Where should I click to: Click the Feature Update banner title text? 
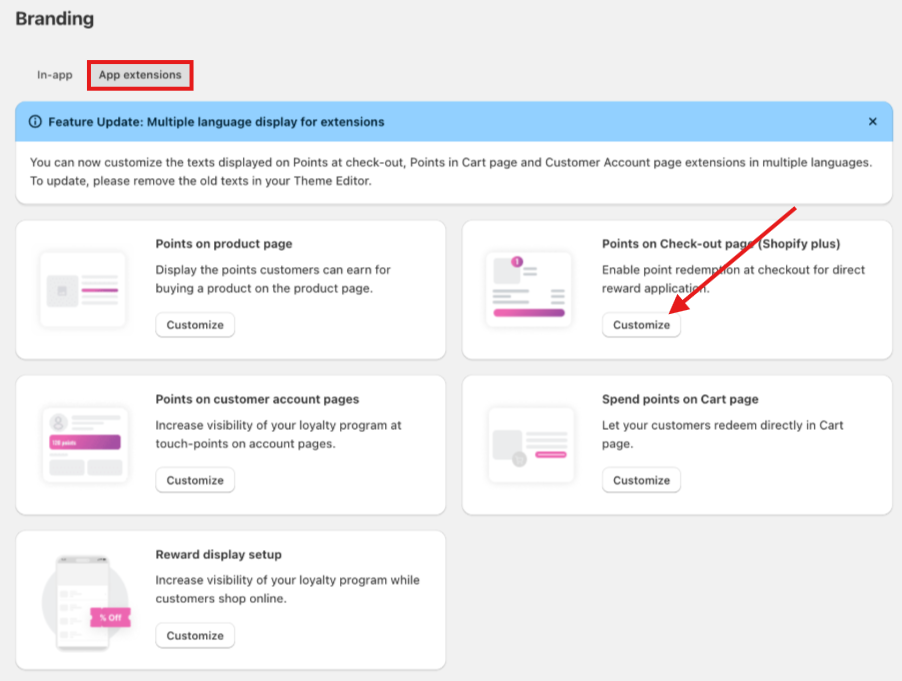215,122
